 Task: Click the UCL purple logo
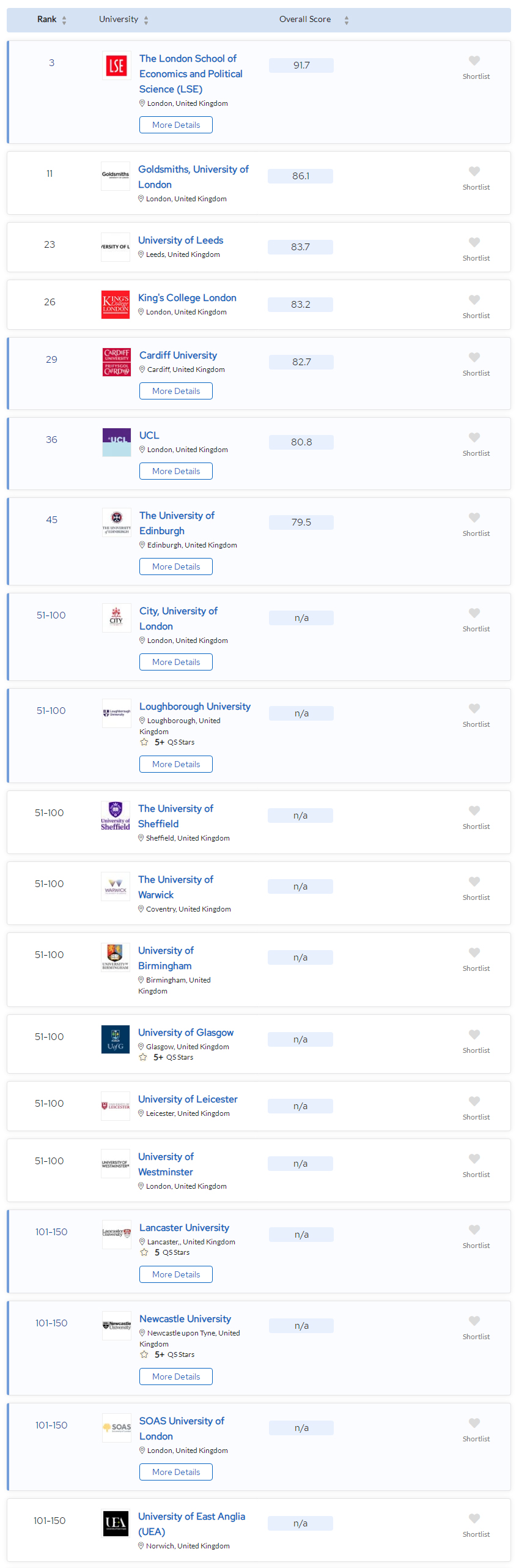click(116, 442)
